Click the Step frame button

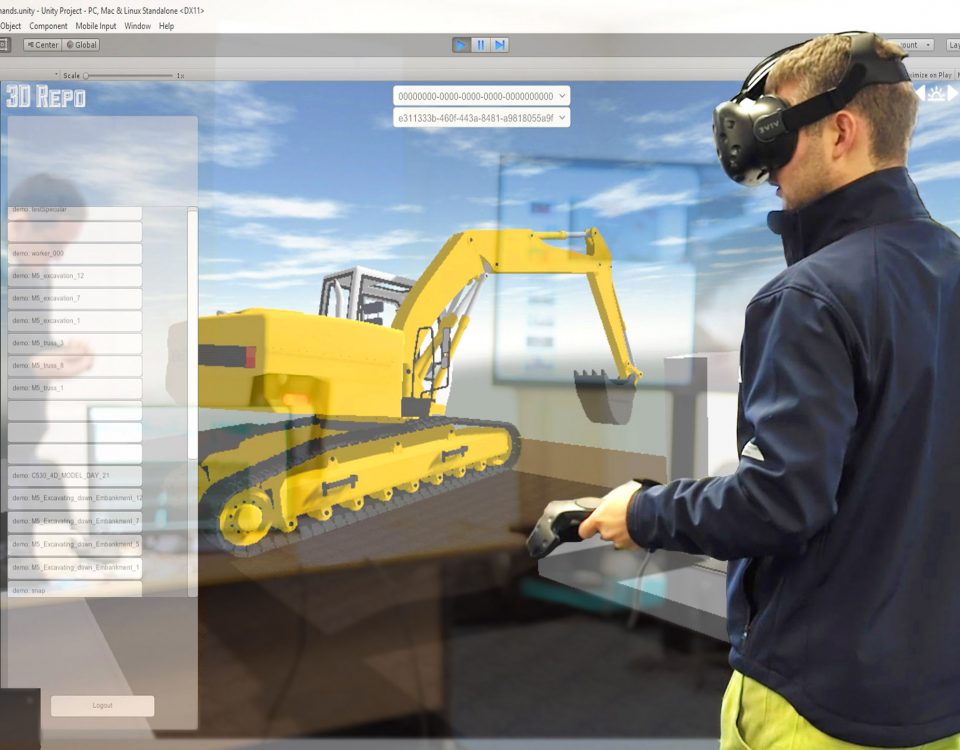pos(500,45)
